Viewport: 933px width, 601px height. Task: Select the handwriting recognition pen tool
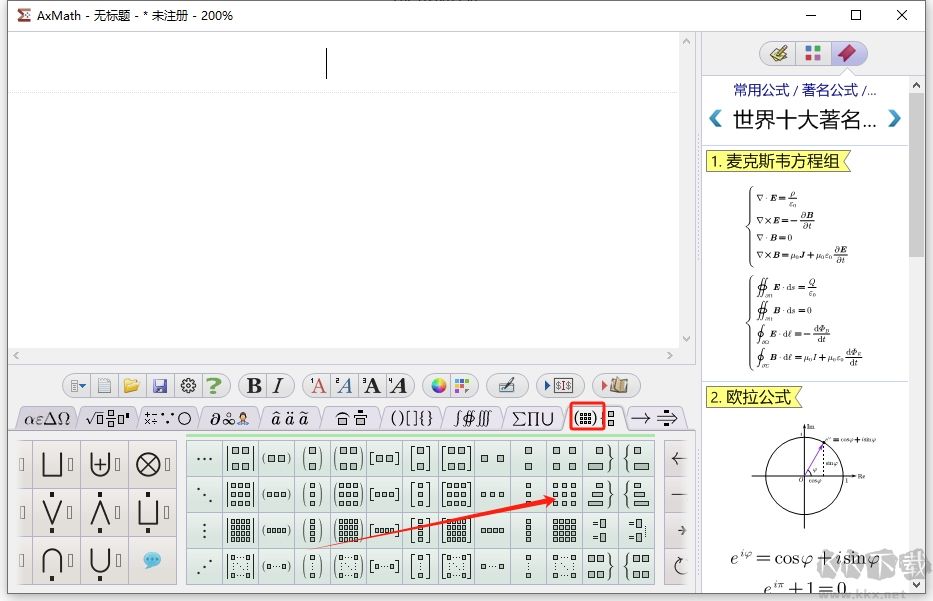507,385
